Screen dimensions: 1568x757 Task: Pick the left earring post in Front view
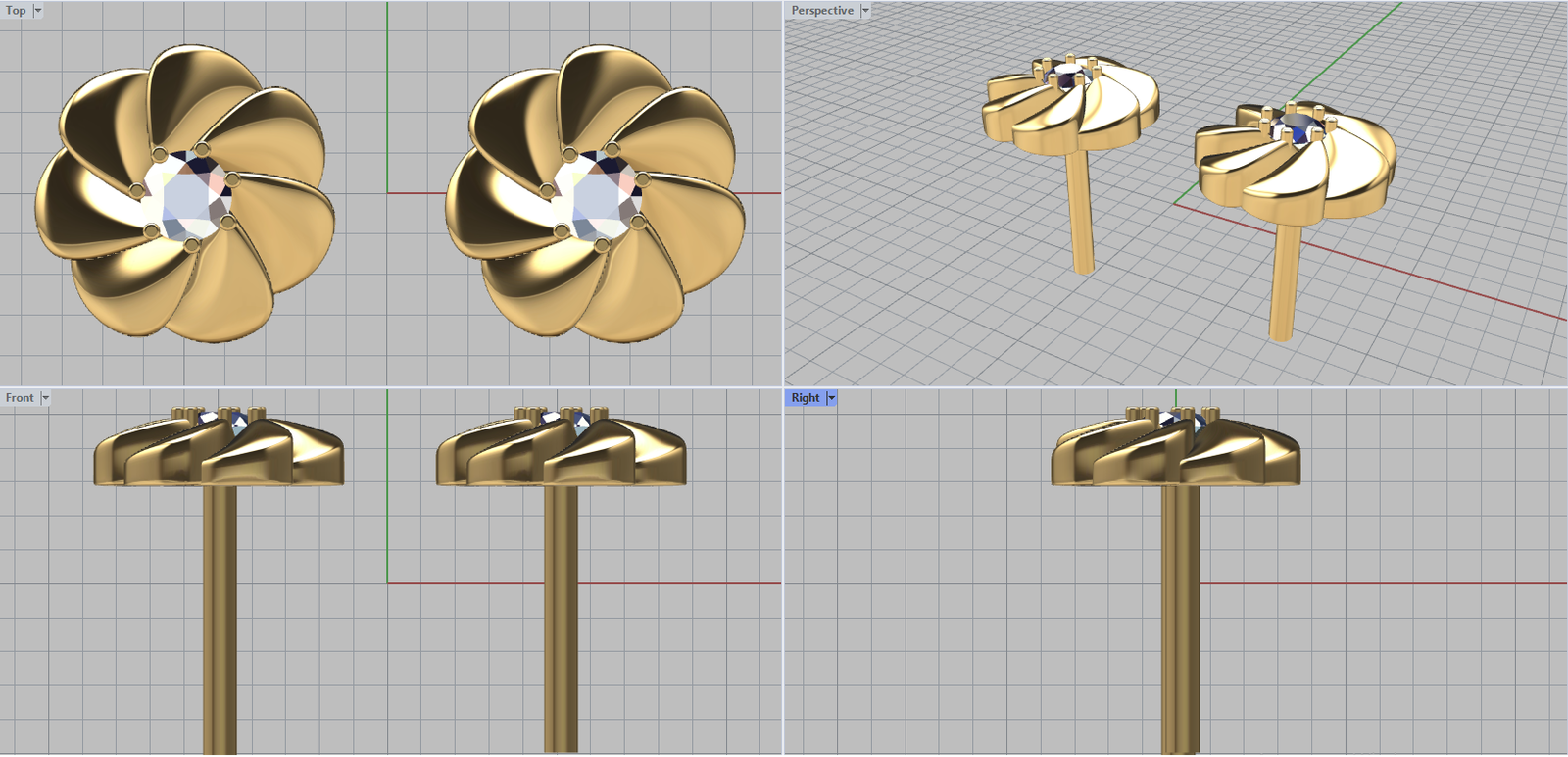[220, 618]
